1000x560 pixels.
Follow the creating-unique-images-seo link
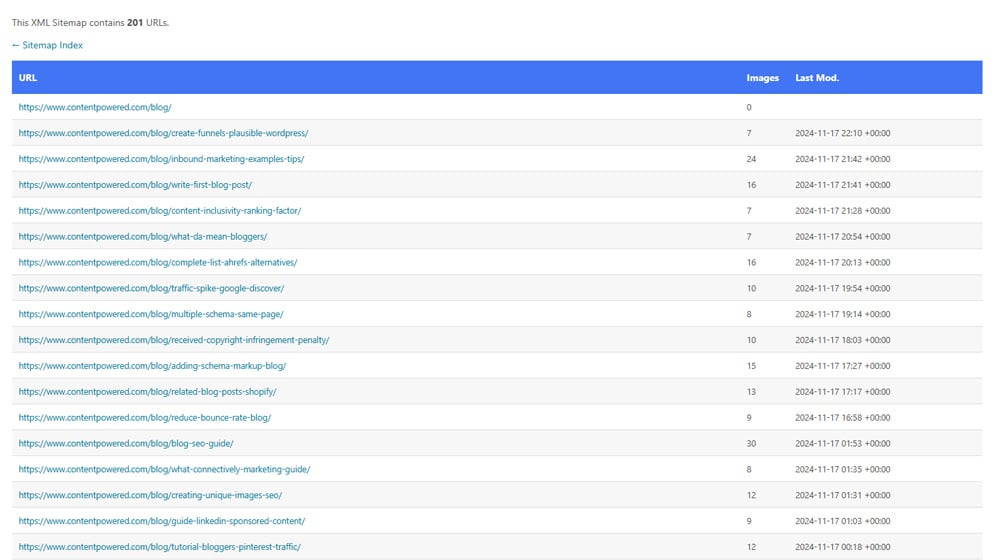(x=151, y=495)
